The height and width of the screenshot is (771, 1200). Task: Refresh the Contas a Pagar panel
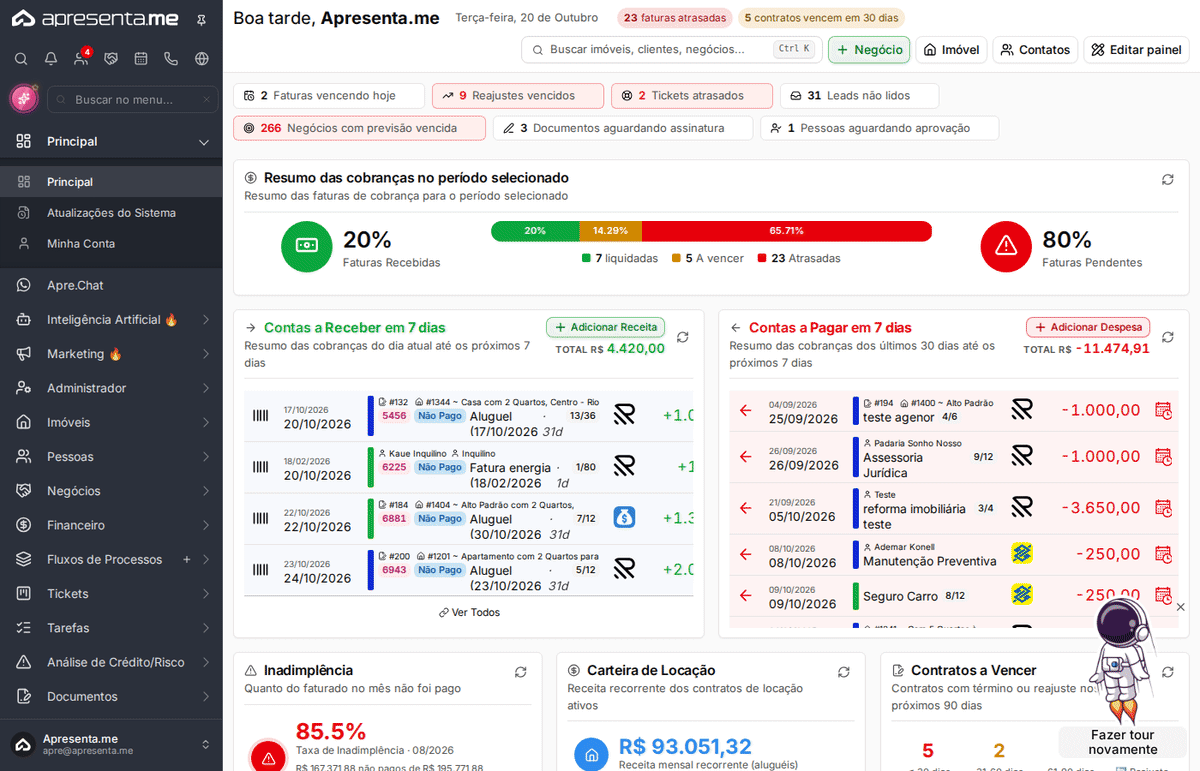(x=1167, y=337)
